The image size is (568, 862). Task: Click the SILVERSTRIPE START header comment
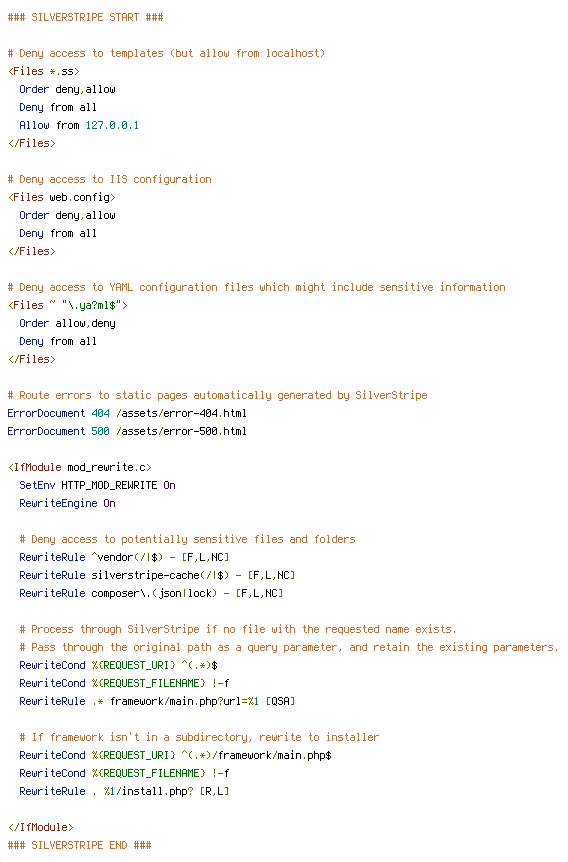click(85, 17)
